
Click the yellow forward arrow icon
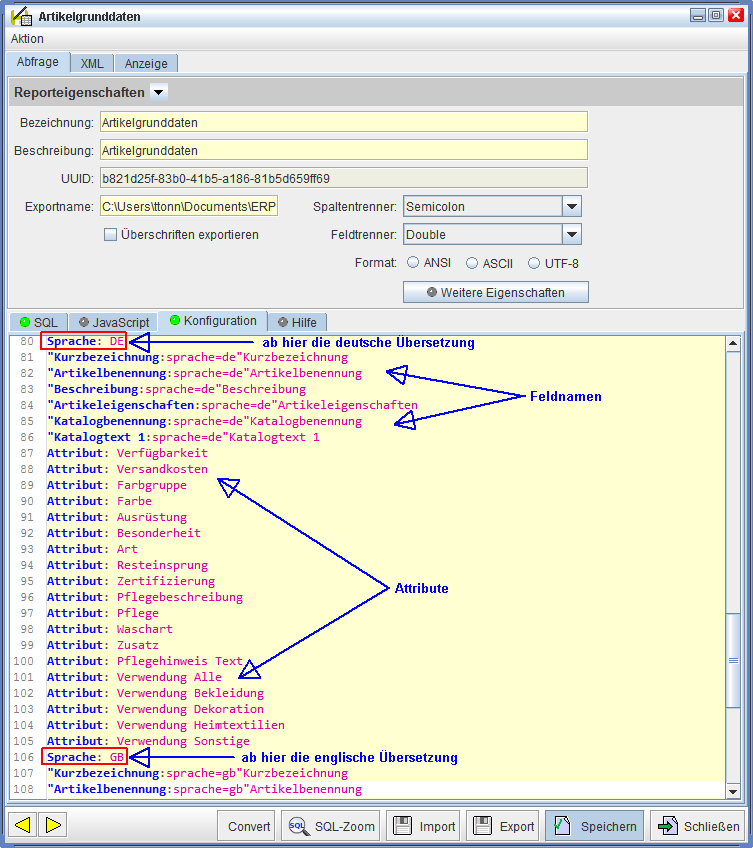[x=53, y=825]
